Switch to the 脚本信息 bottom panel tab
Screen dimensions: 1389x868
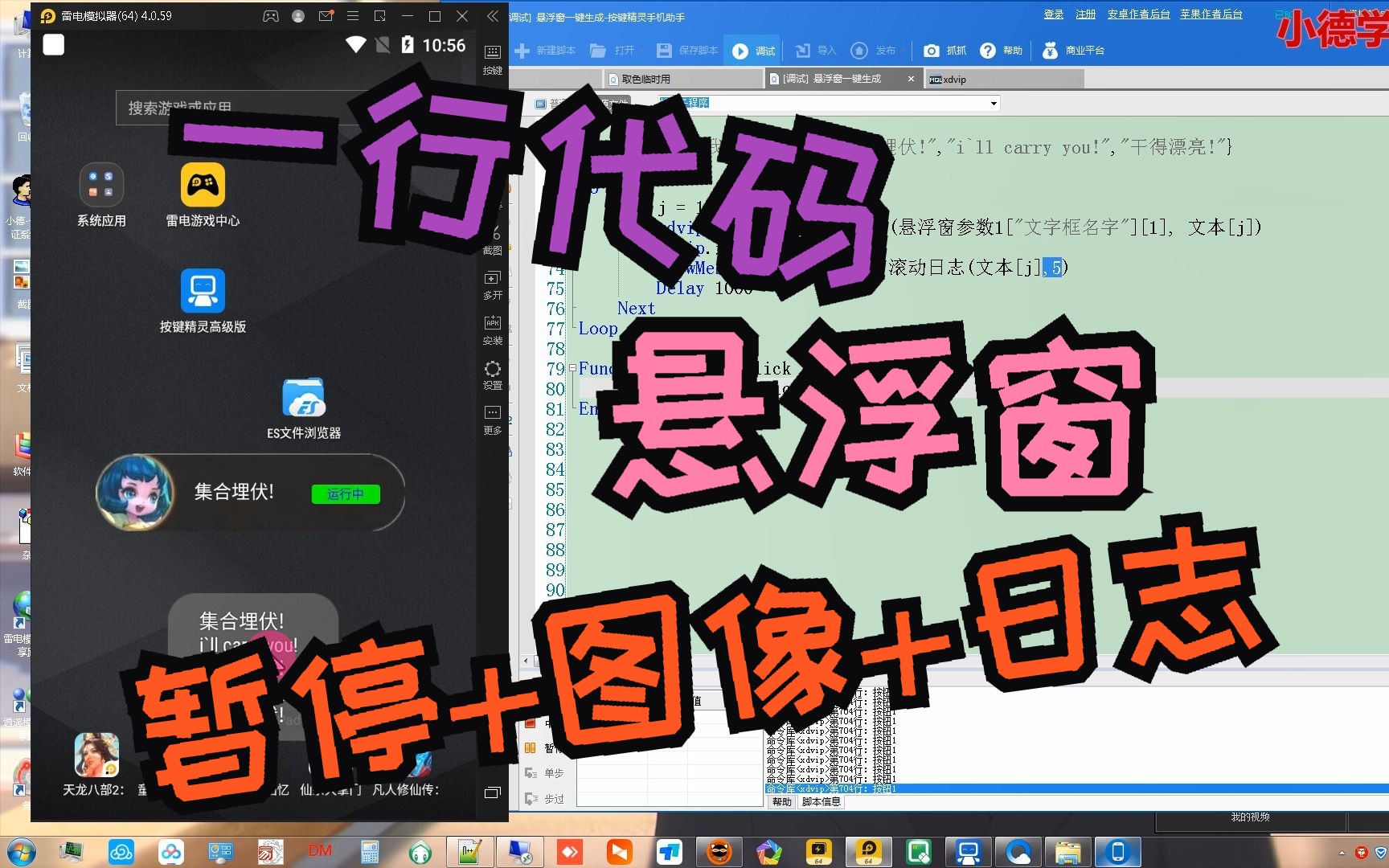pos(821,802)
